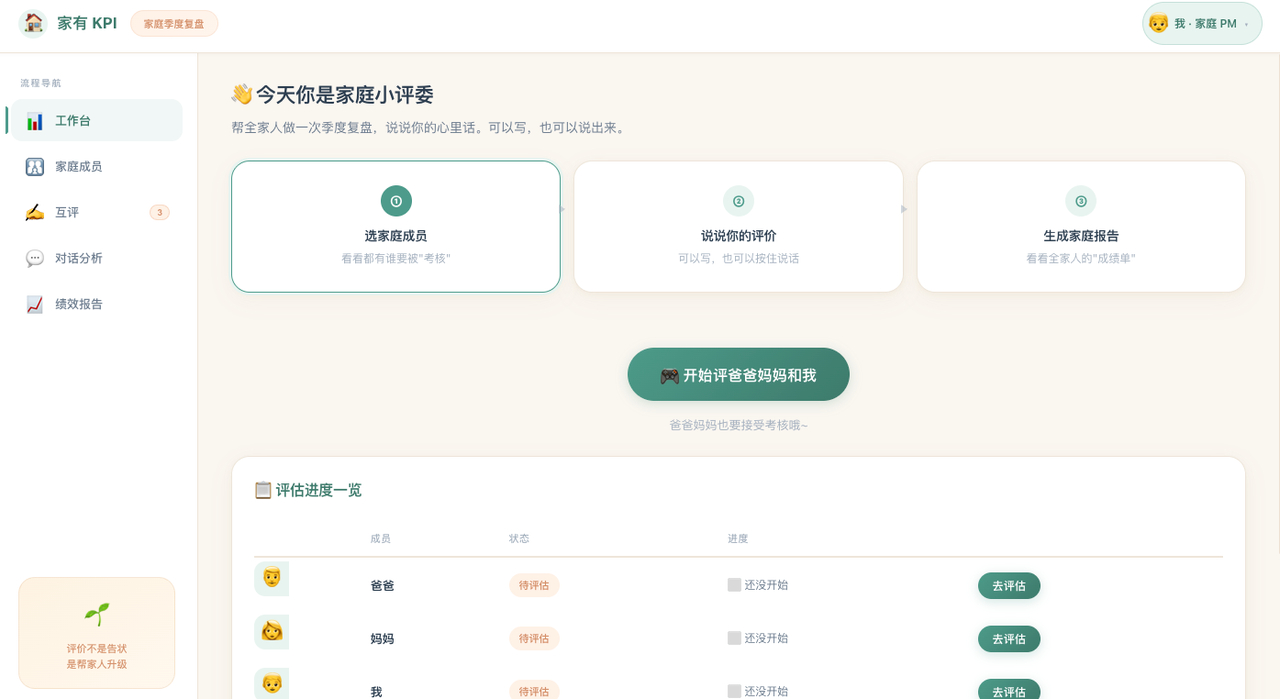This screenshot has height=699, width=1280.
Task: Open the 我 · 家庭 PM account dropdown
Action: coord(1202,23)
